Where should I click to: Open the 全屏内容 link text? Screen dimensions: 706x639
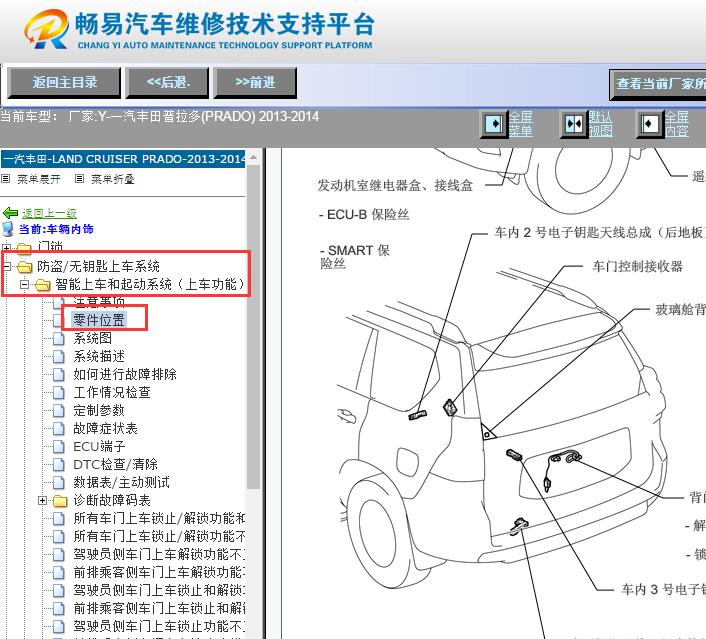677,124
